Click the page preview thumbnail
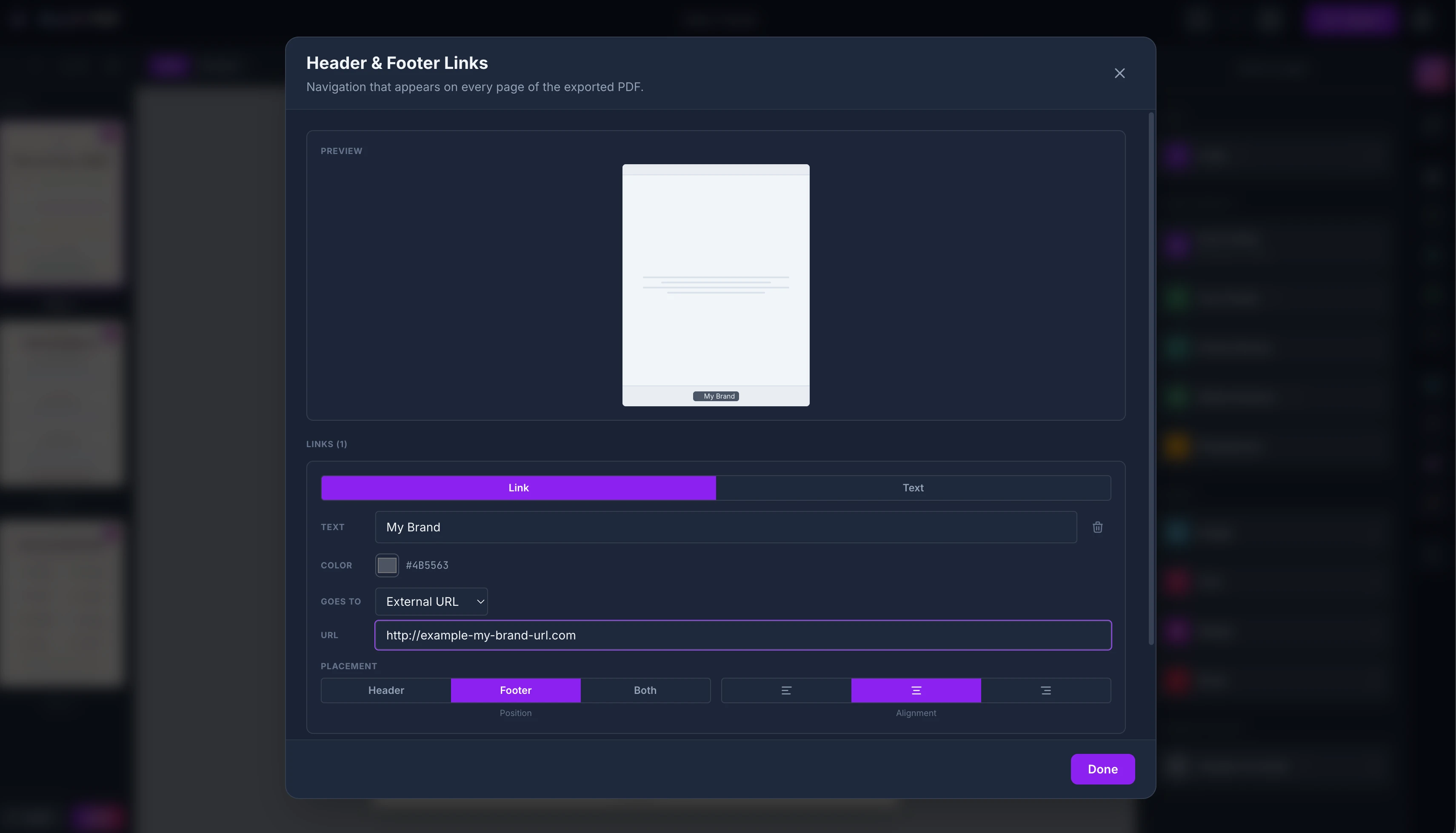This screenshot has width=1456, height=833. point(716,285)
